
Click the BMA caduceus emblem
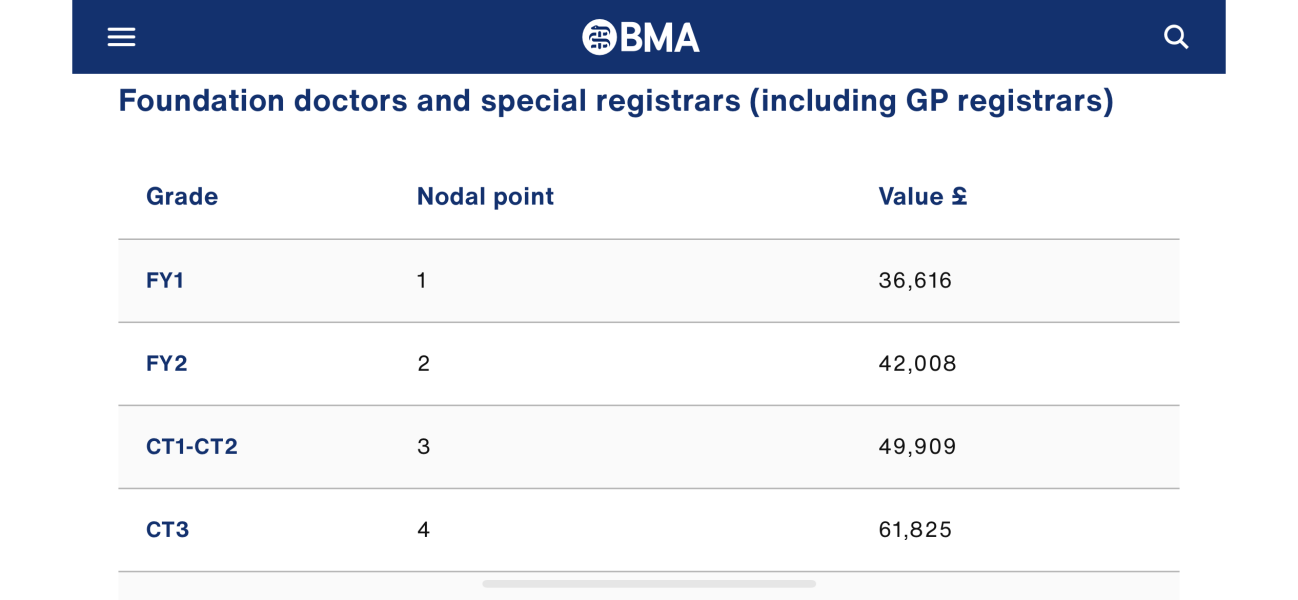(599, 36)
